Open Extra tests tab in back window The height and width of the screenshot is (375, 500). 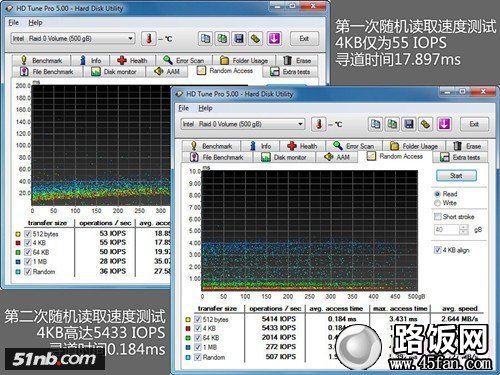tap(290, 71)
